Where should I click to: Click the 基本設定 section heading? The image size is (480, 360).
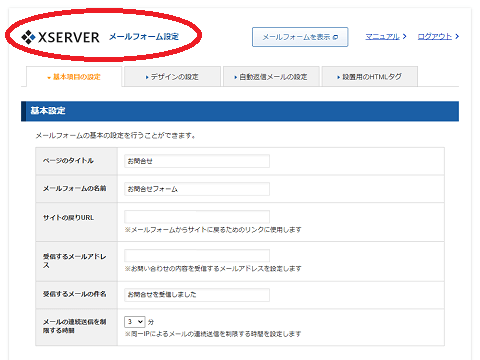(x=48, y=111)
